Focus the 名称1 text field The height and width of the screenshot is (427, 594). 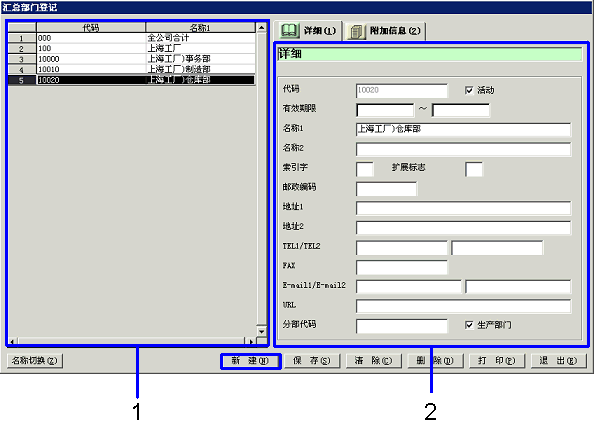click(x=463, y=130)
